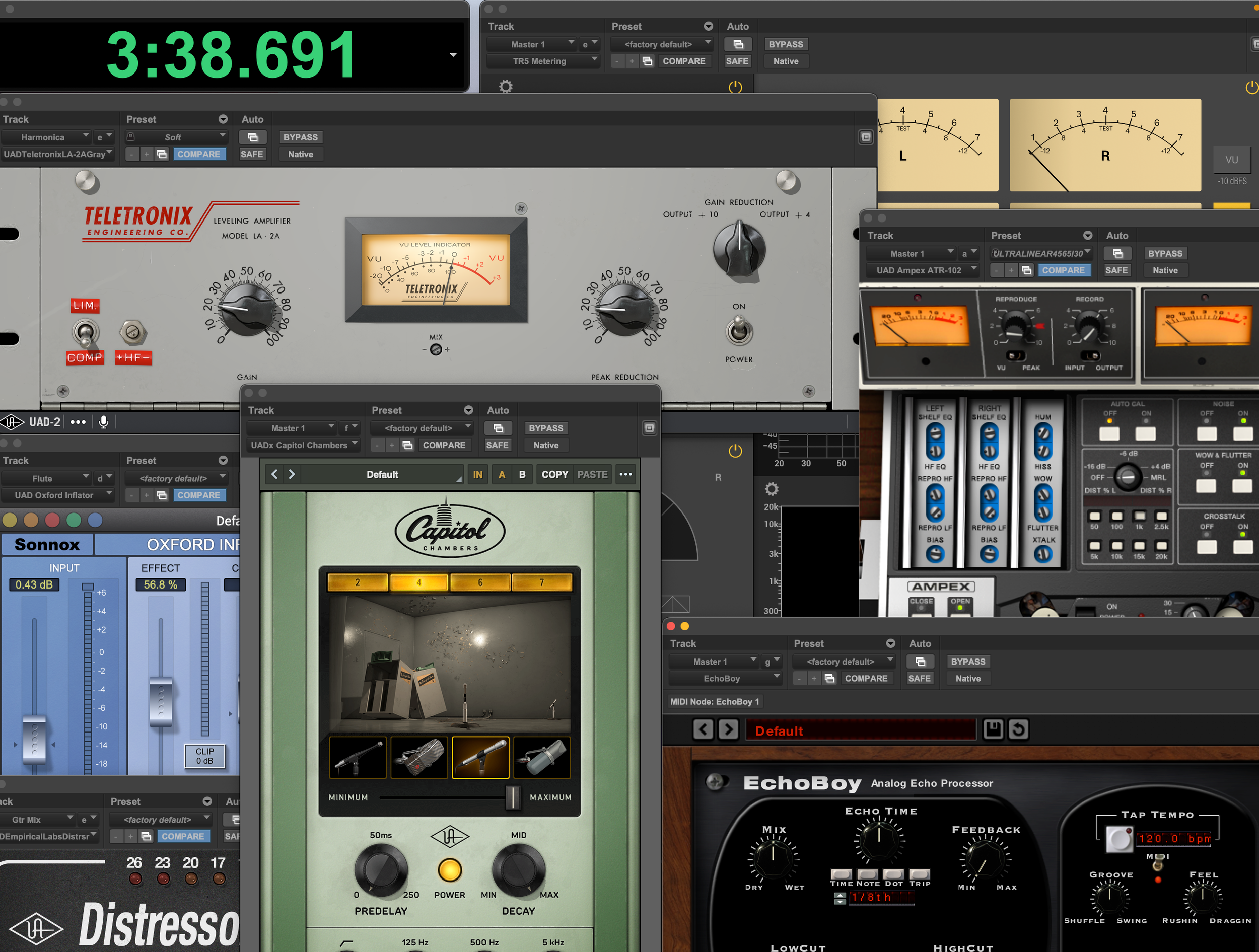This screenshot has width=1259, height=952.
Task: Click the EchoBoy Tap Tempo pad
Action: tap(1119, 839)
